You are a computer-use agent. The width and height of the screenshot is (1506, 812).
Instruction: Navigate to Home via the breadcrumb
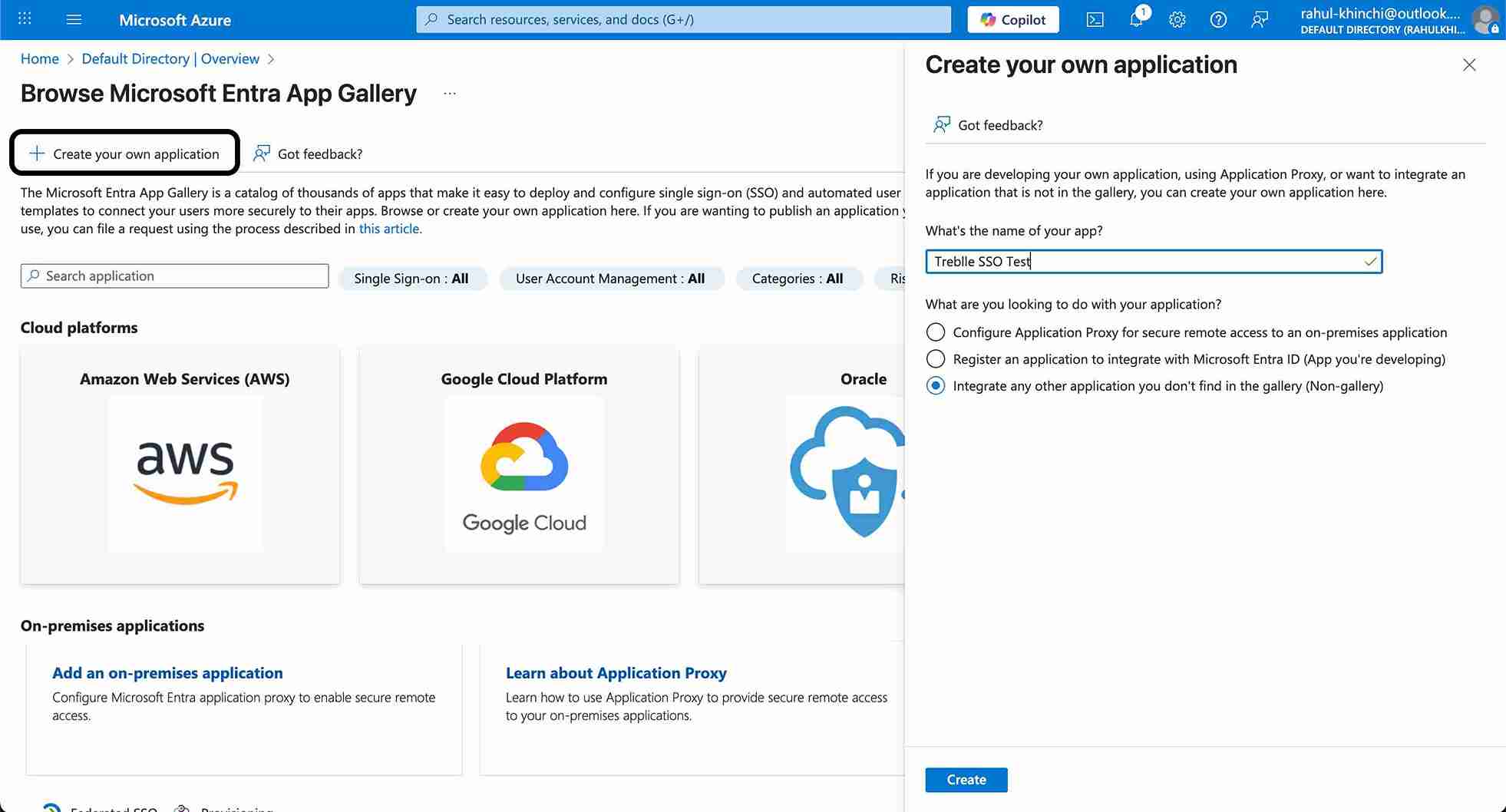[x=40, y=58]
